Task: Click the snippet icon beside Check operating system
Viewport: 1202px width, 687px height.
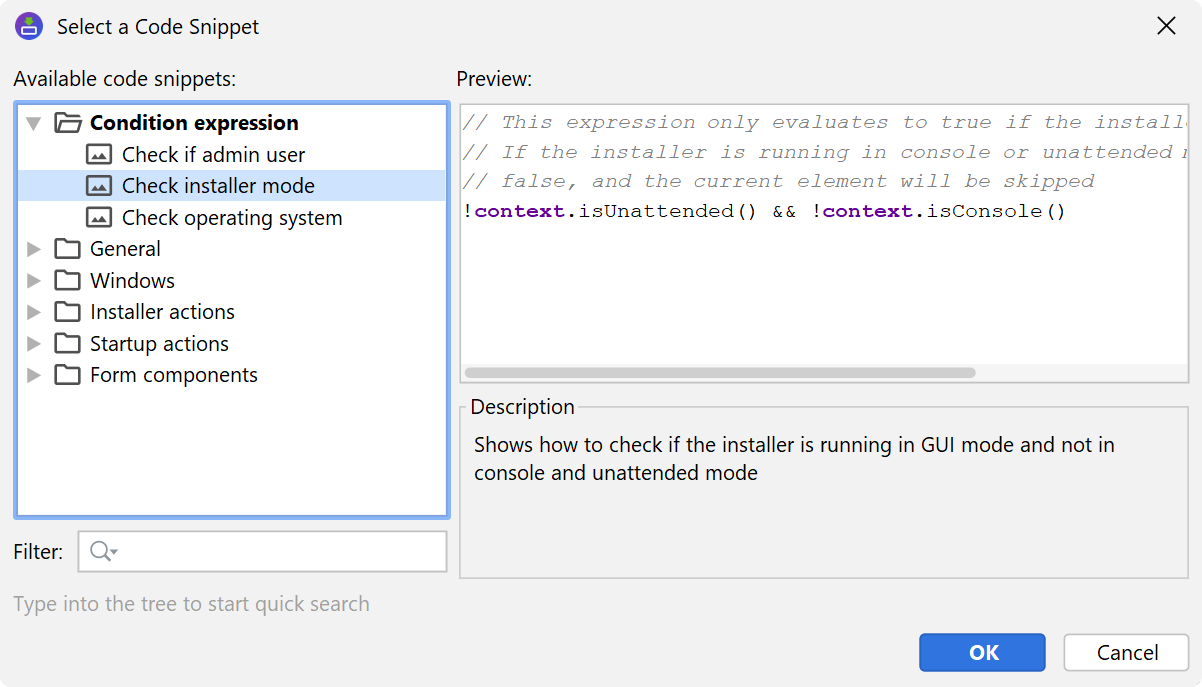Action: pos(99,218)
